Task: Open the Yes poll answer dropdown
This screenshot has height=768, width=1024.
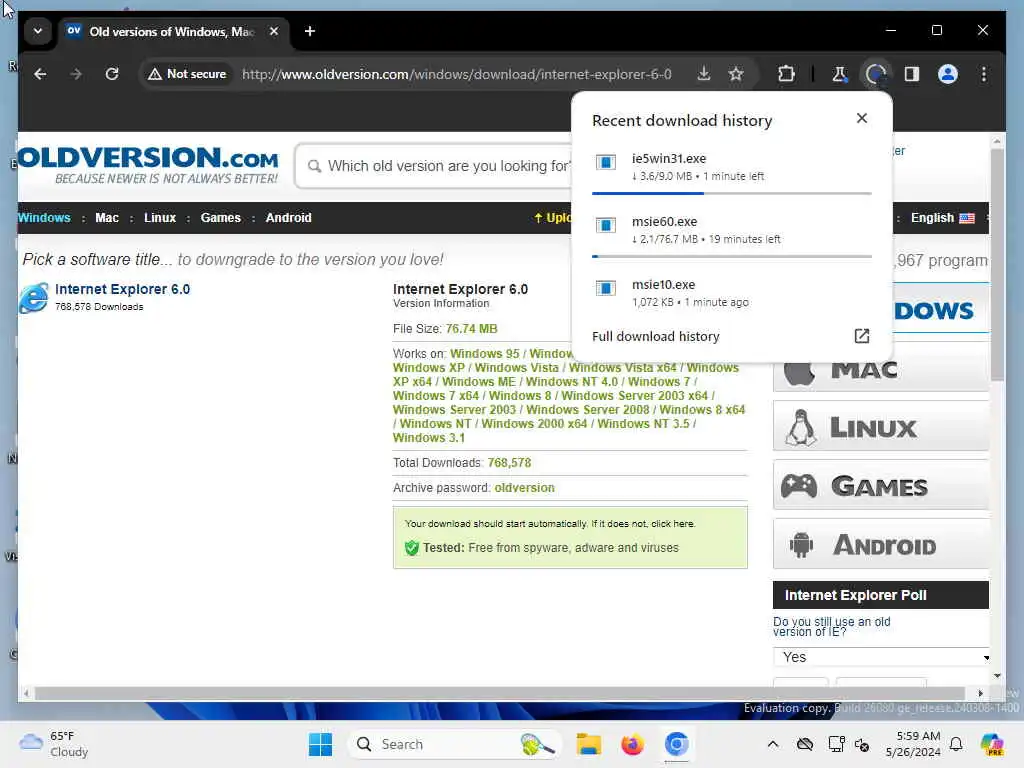Action: coord(882,657)
